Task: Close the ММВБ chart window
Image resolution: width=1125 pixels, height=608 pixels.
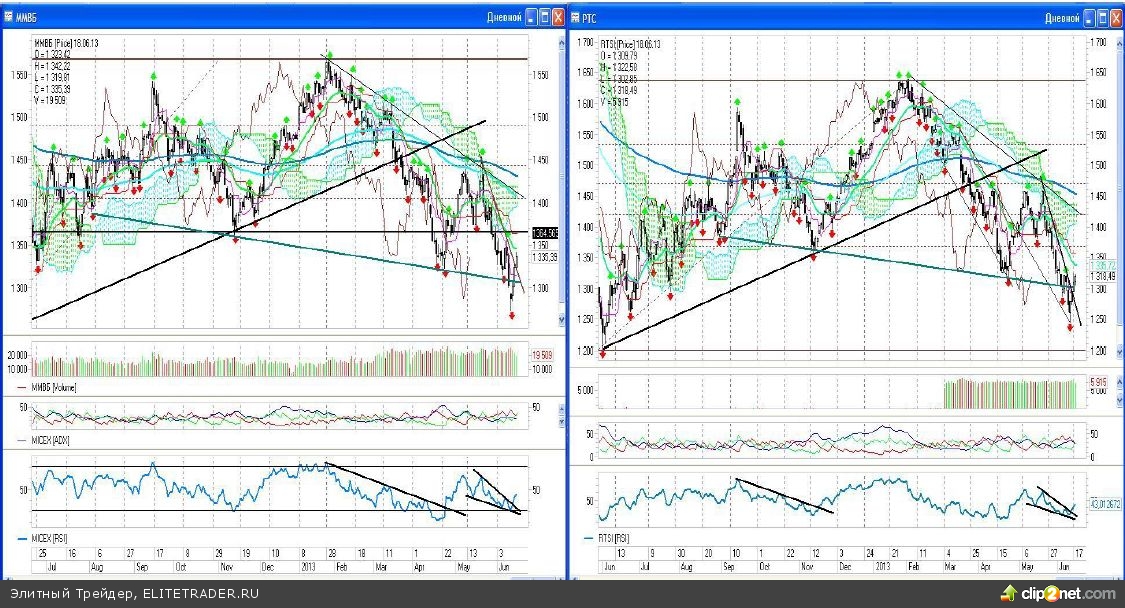Action: pyautogui.click(x=557, y=17)
